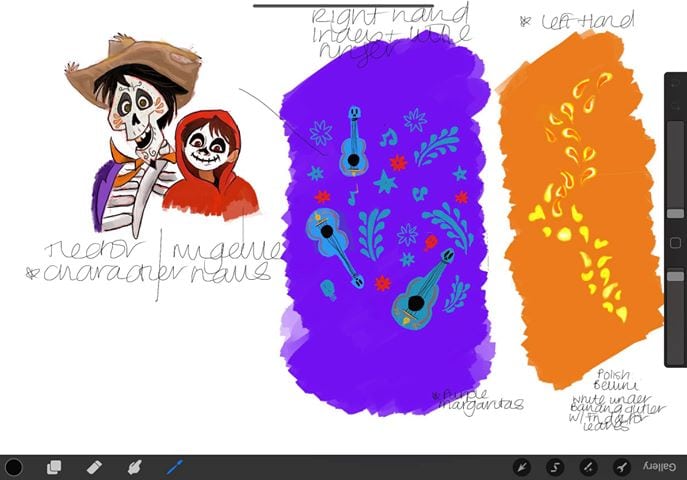The width and height of the screenshot is (687, 480).
Task: Select the Eraser tool
Action: pos(95,467)
